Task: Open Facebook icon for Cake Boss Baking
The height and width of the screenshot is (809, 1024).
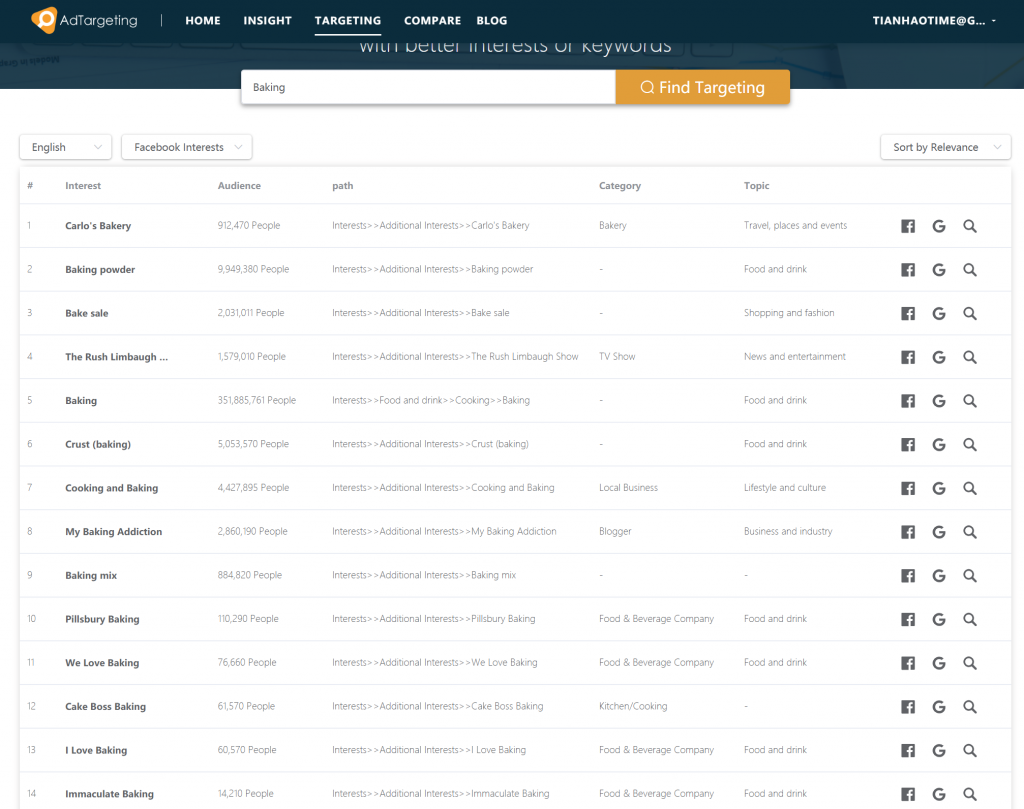Action: 908,707
